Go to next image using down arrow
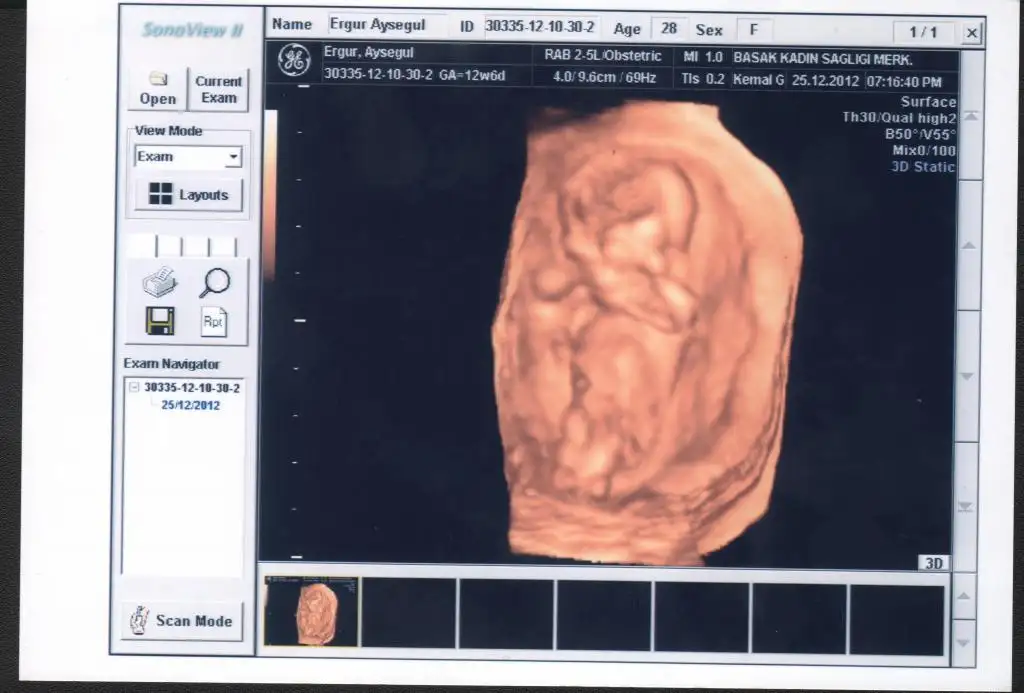 click(967, 376)
